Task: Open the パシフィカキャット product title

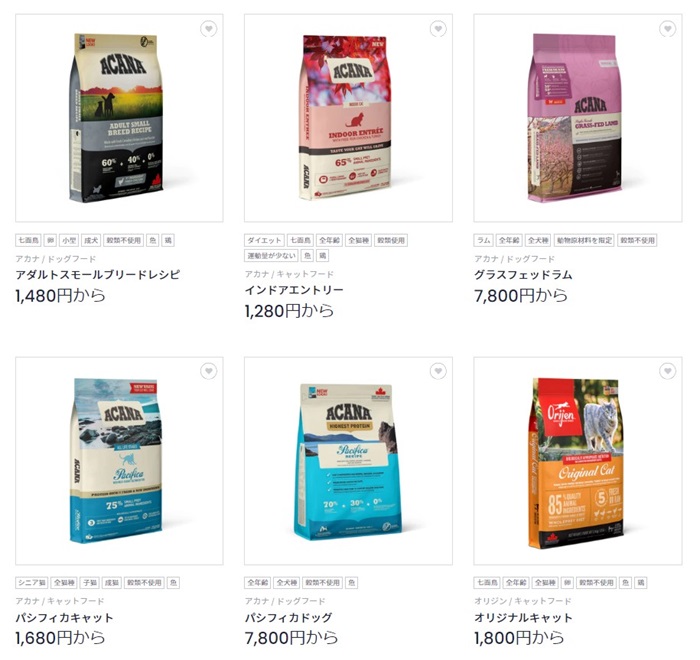Action: [64, 618]
